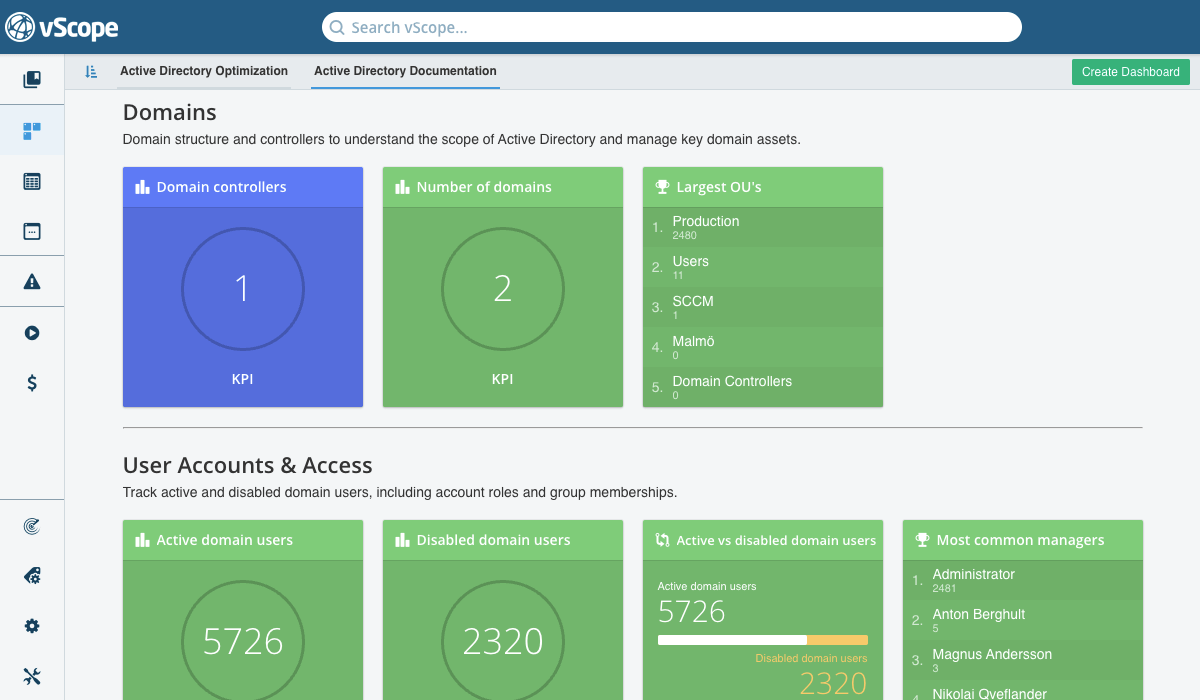Click the bar chart icon on Disabled domain users
1200x700 pixels.
402,540
